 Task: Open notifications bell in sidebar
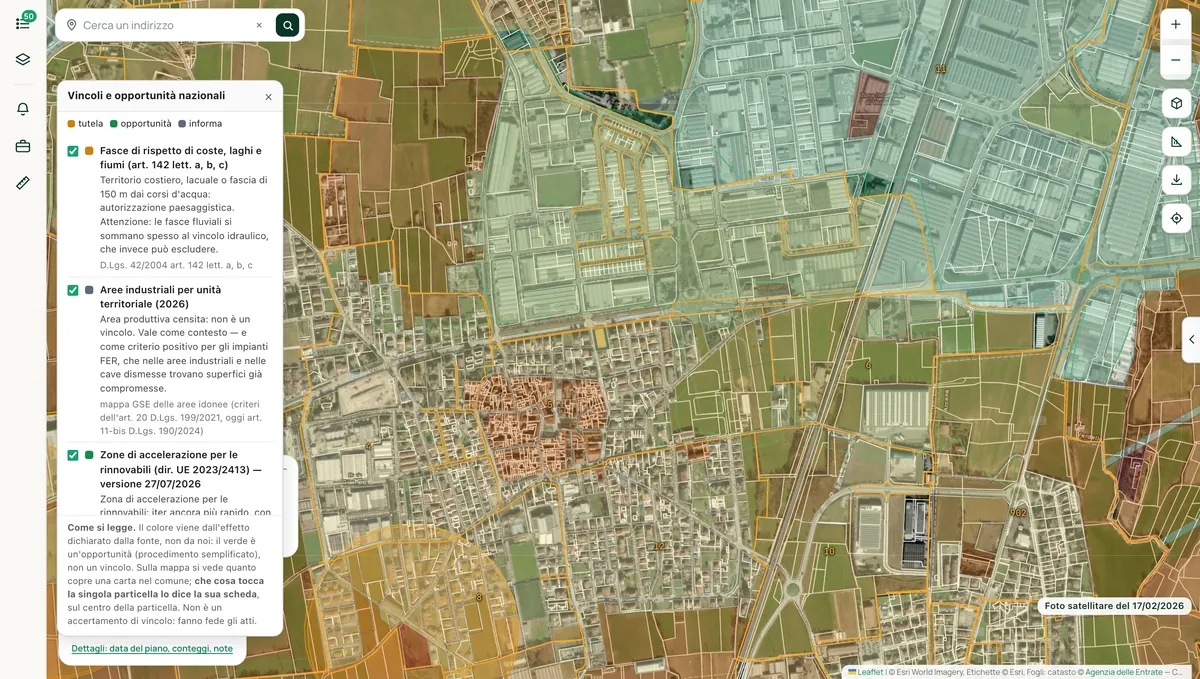[x=23, y=109]
